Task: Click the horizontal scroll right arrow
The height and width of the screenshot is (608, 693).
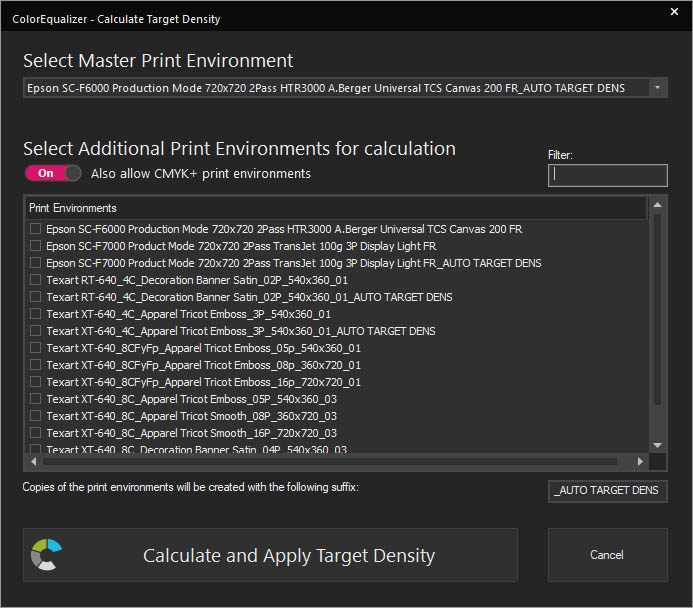Action: [640, 461]
